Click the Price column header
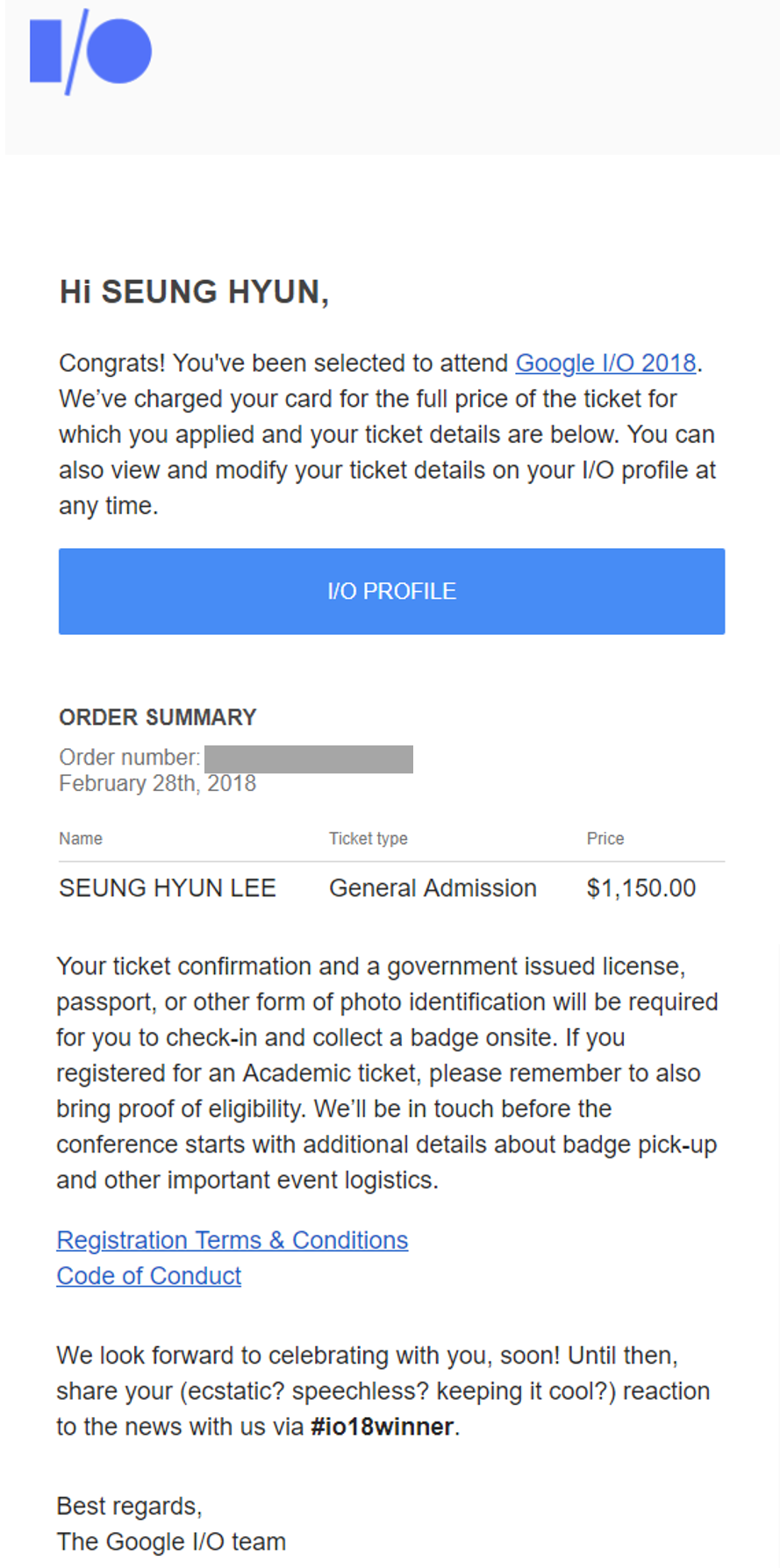The height and width of the screenshot is (1568, 780). (x=605, y=838)
